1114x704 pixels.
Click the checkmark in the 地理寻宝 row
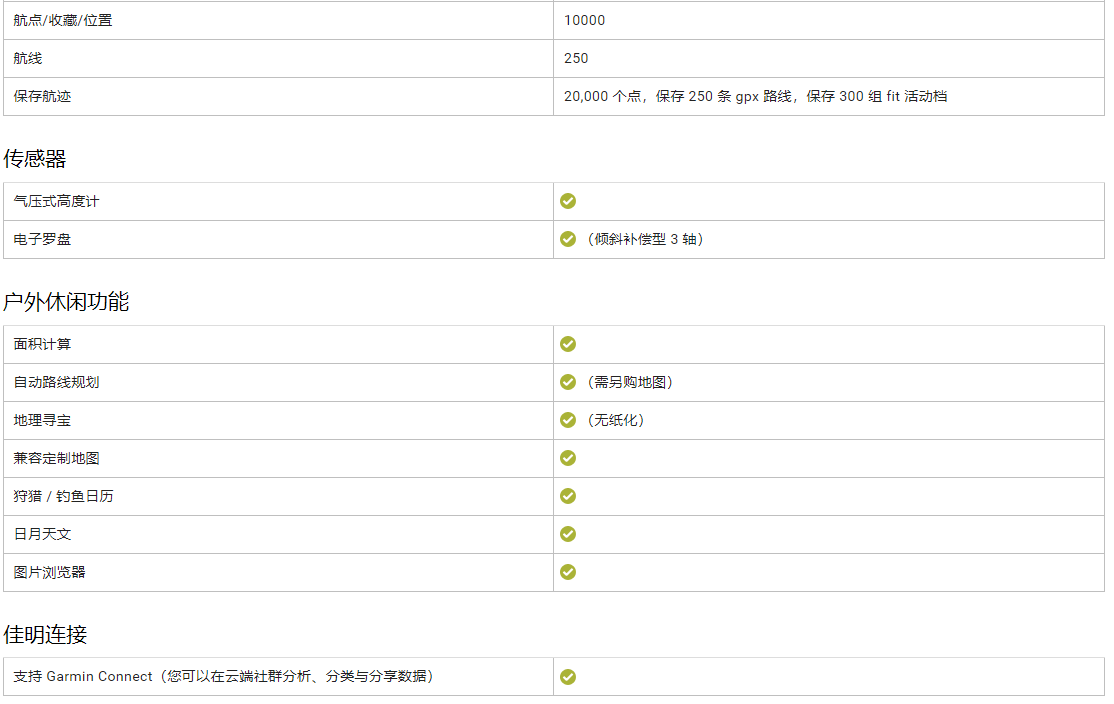pyautogui.click(x=568, y=420)
